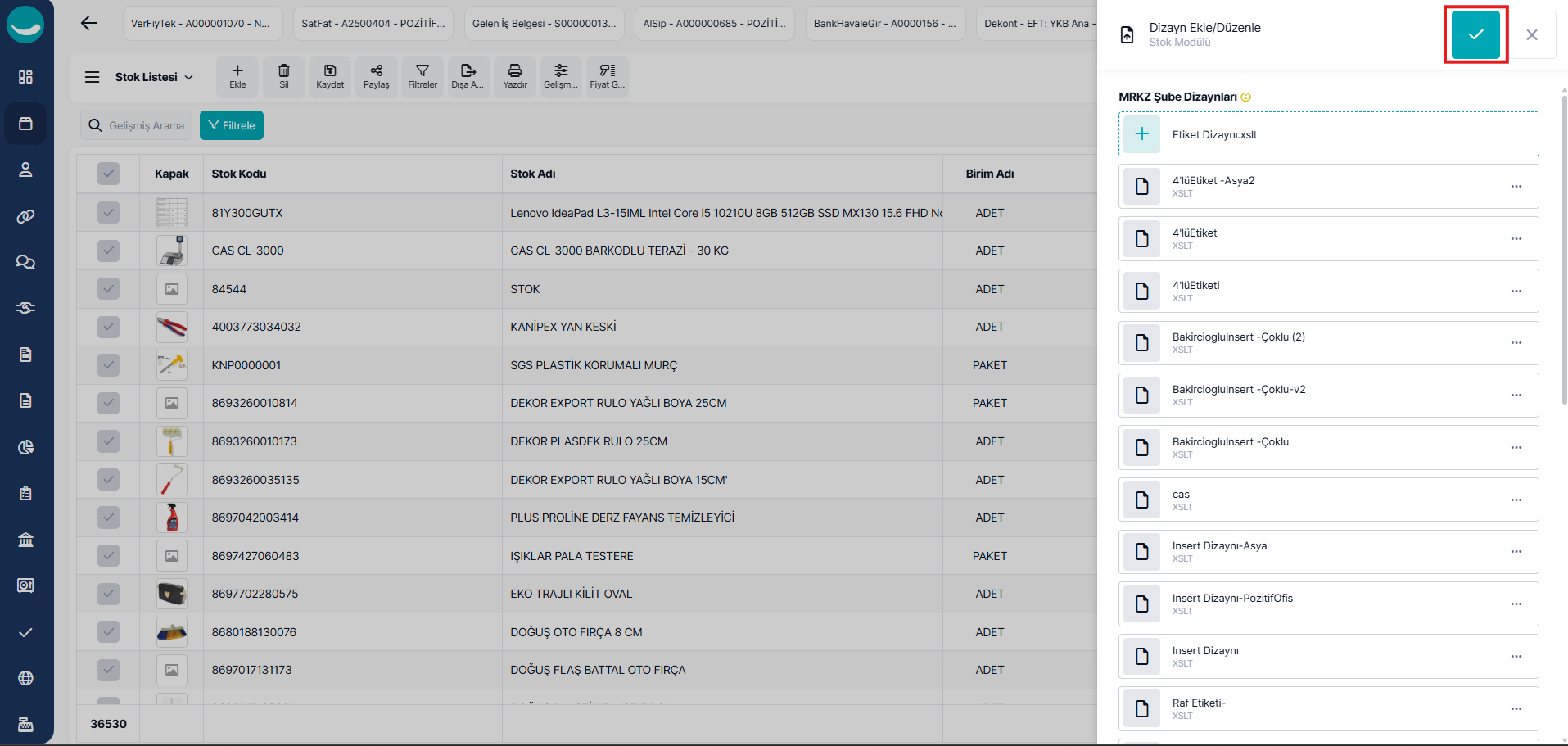Click the plus icon for Etiket Dizaynı.xslt
Image resolution: width=1568 pixels, height=746 pixels.
tap(1141, 134)
